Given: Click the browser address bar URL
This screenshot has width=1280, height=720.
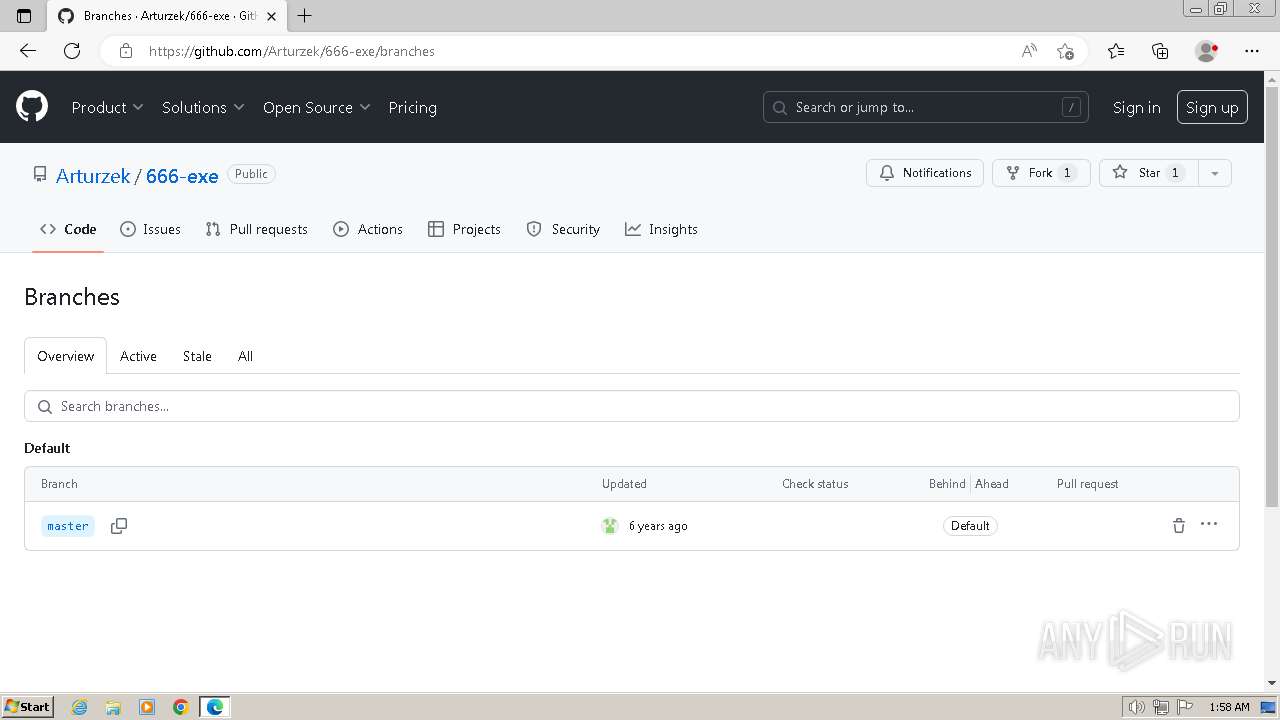Looking at the screenshot, I should (x=291, y=51).
